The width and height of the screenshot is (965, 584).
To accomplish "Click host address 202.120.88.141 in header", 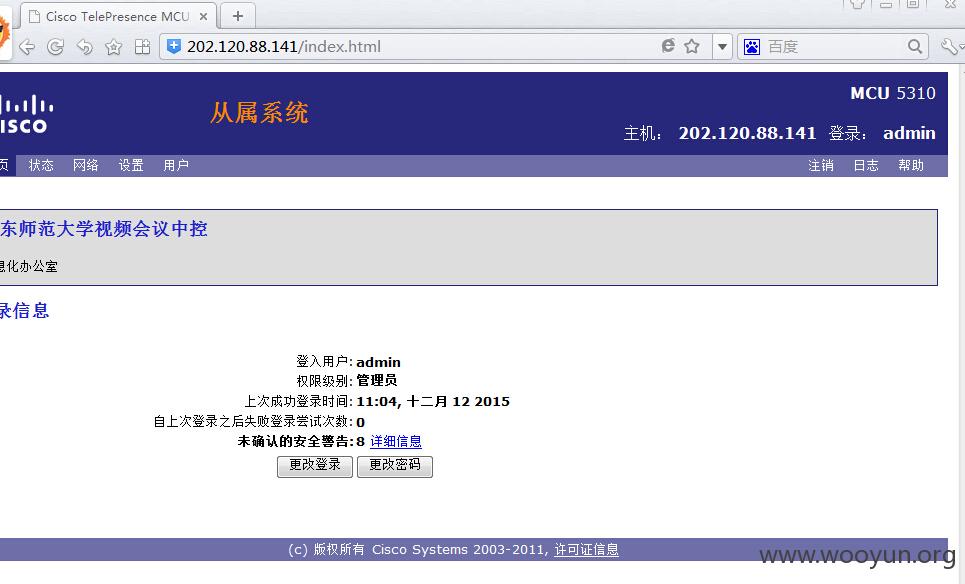I will click(x=747, y=133).
